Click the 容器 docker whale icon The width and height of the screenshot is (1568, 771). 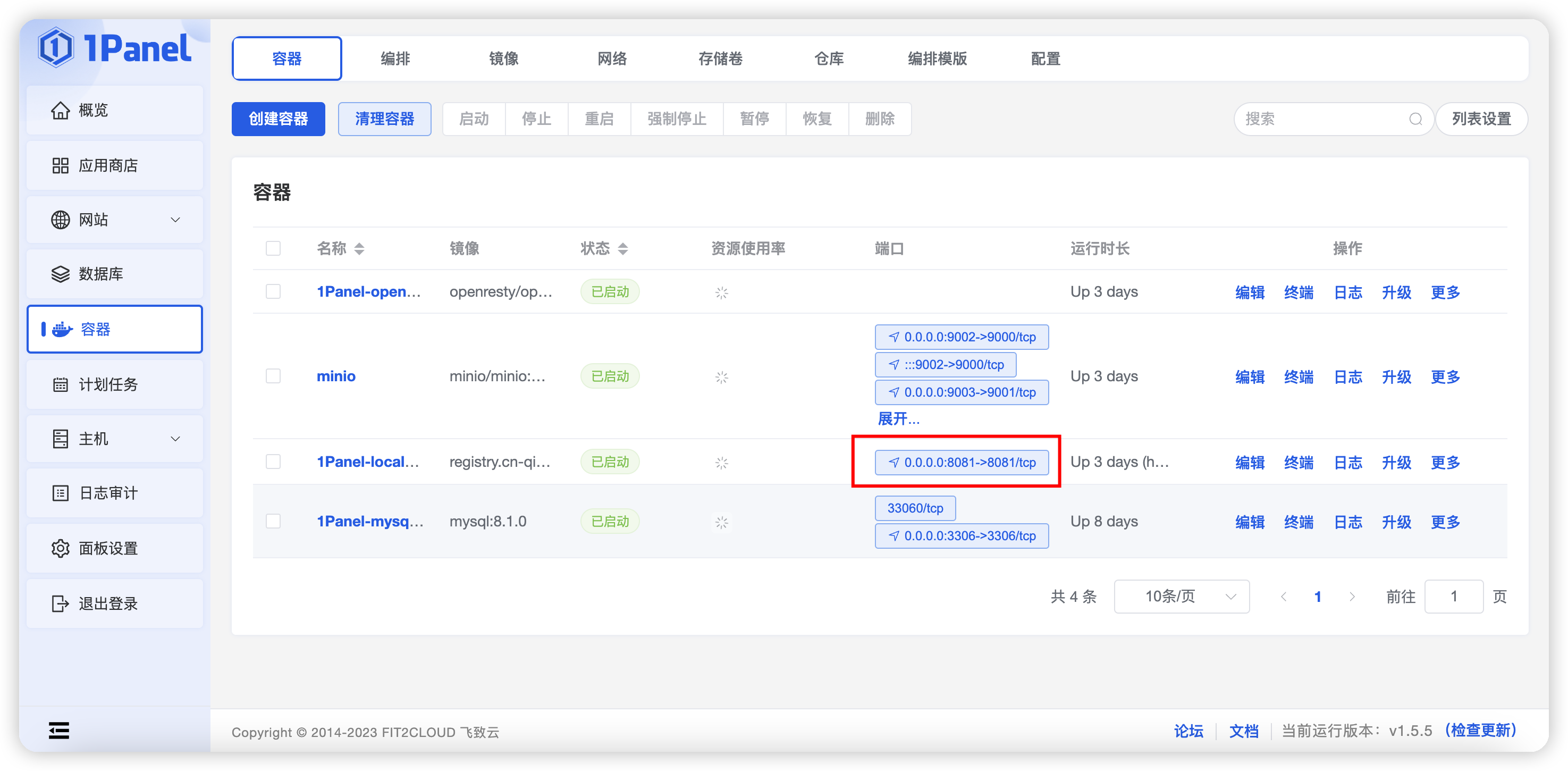click(x=63, y=330)
